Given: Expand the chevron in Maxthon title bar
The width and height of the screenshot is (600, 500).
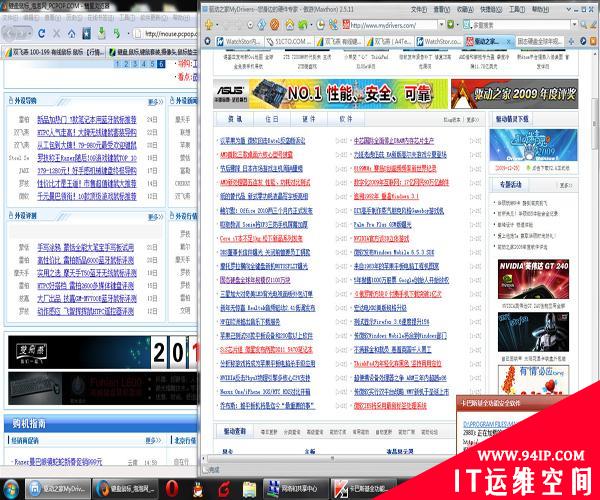Looking at the screenshot, I should pos(568,9).
